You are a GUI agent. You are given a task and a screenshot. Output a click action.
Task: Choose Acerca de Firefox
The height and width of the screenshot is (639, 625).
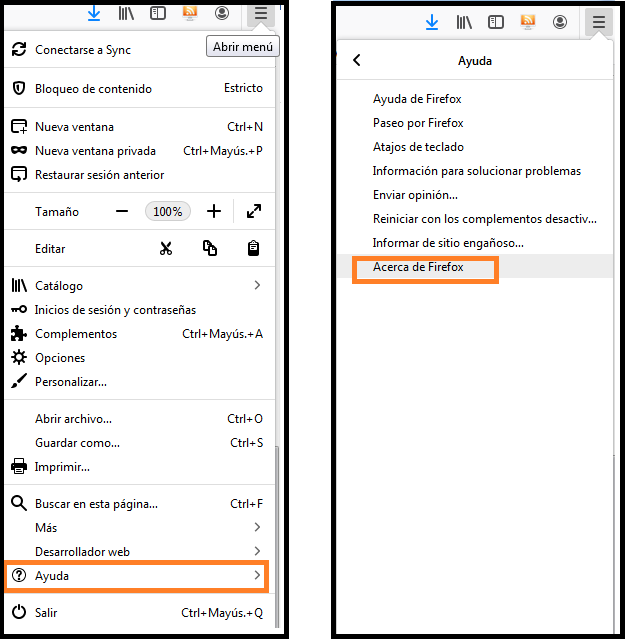(x=418, y=267)
